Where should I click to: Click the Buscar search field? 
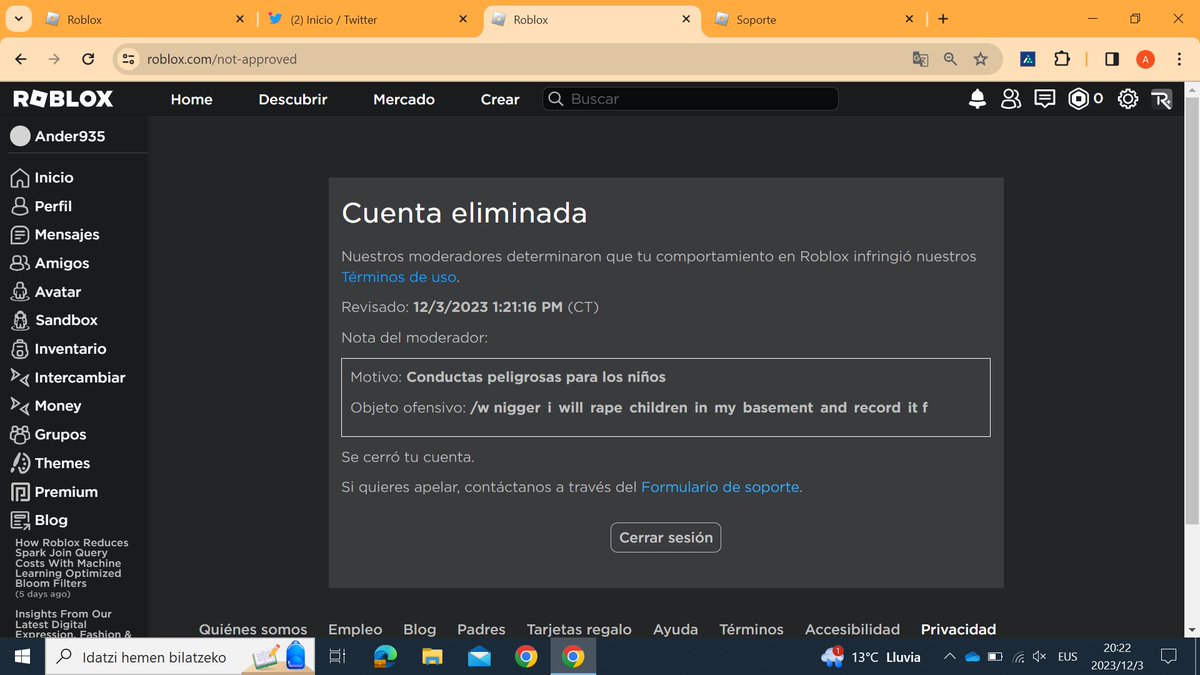(x=690, y=99)
